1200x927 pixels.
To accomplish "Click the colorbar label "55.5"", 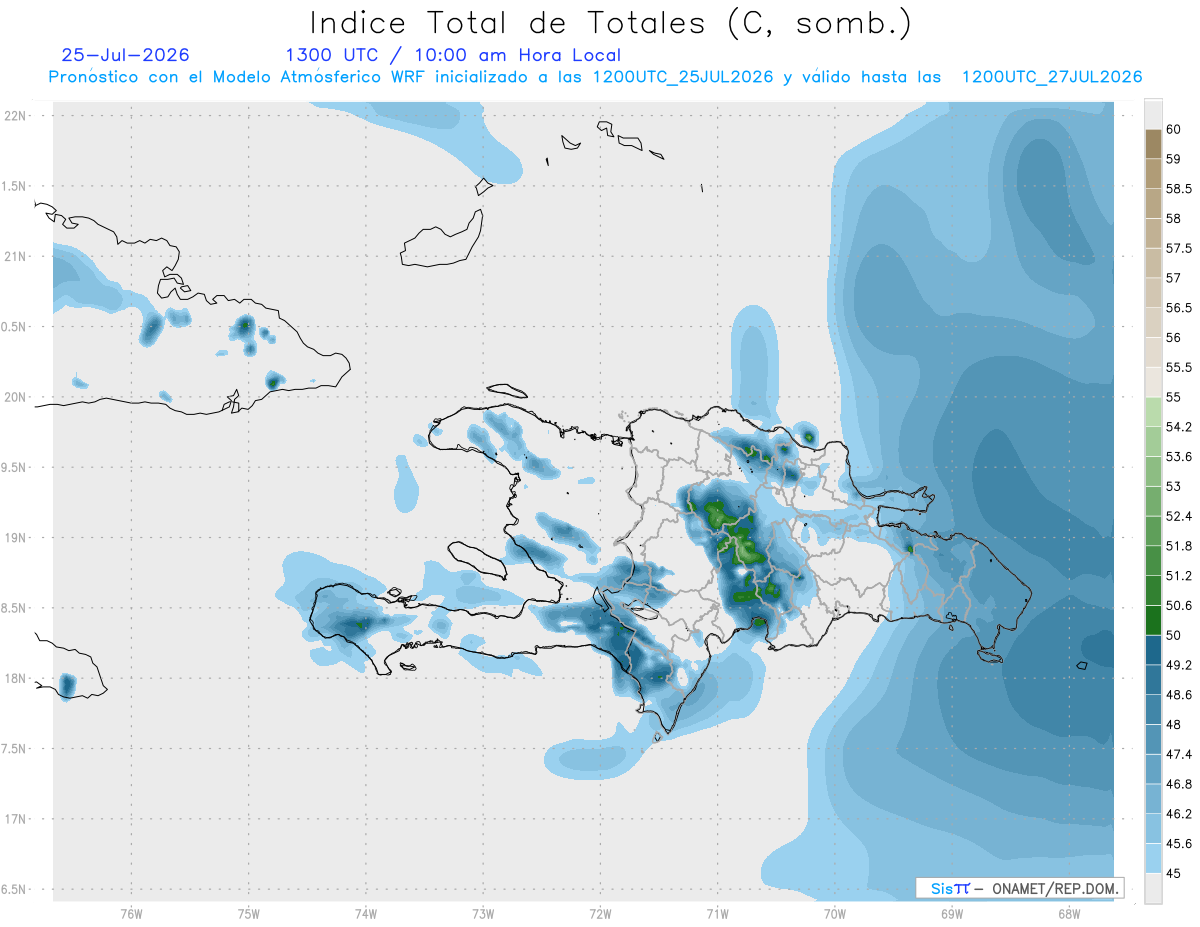I will [x=1180, y=367].
